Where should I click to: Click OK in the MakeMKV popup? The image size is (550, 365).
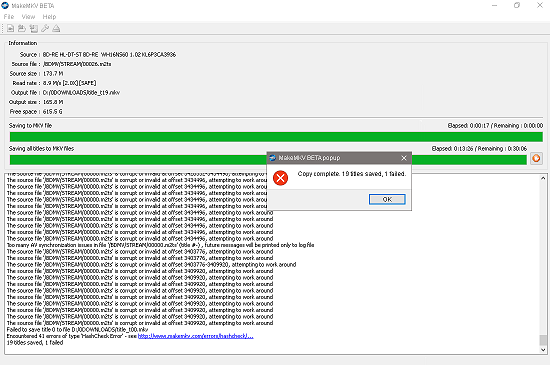pyautogui.click(x=387, y=199)
